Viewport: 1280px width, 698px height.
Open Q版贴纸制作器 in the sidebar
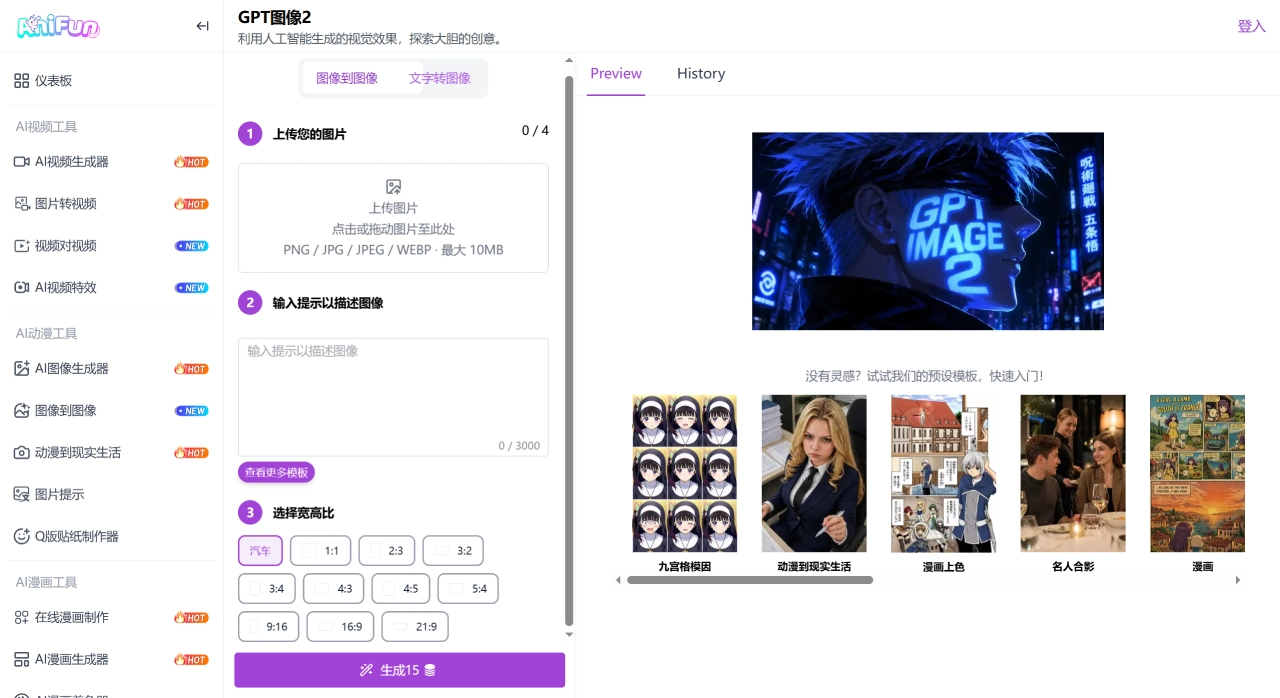coord(111,537)
